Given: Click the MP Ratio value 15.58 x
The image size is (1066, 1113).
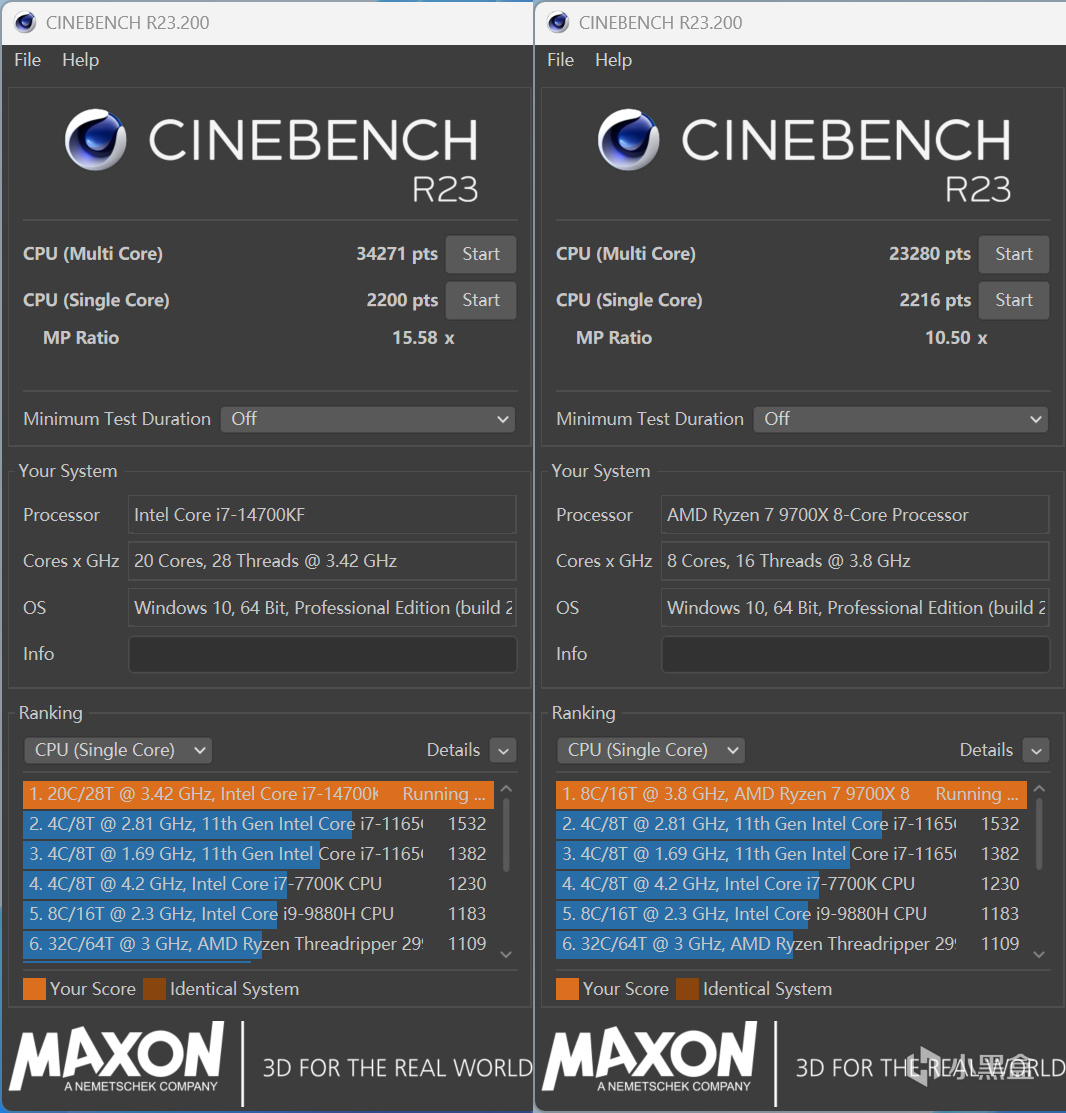Looking at the screenshot, I should [x=423, y=338].
